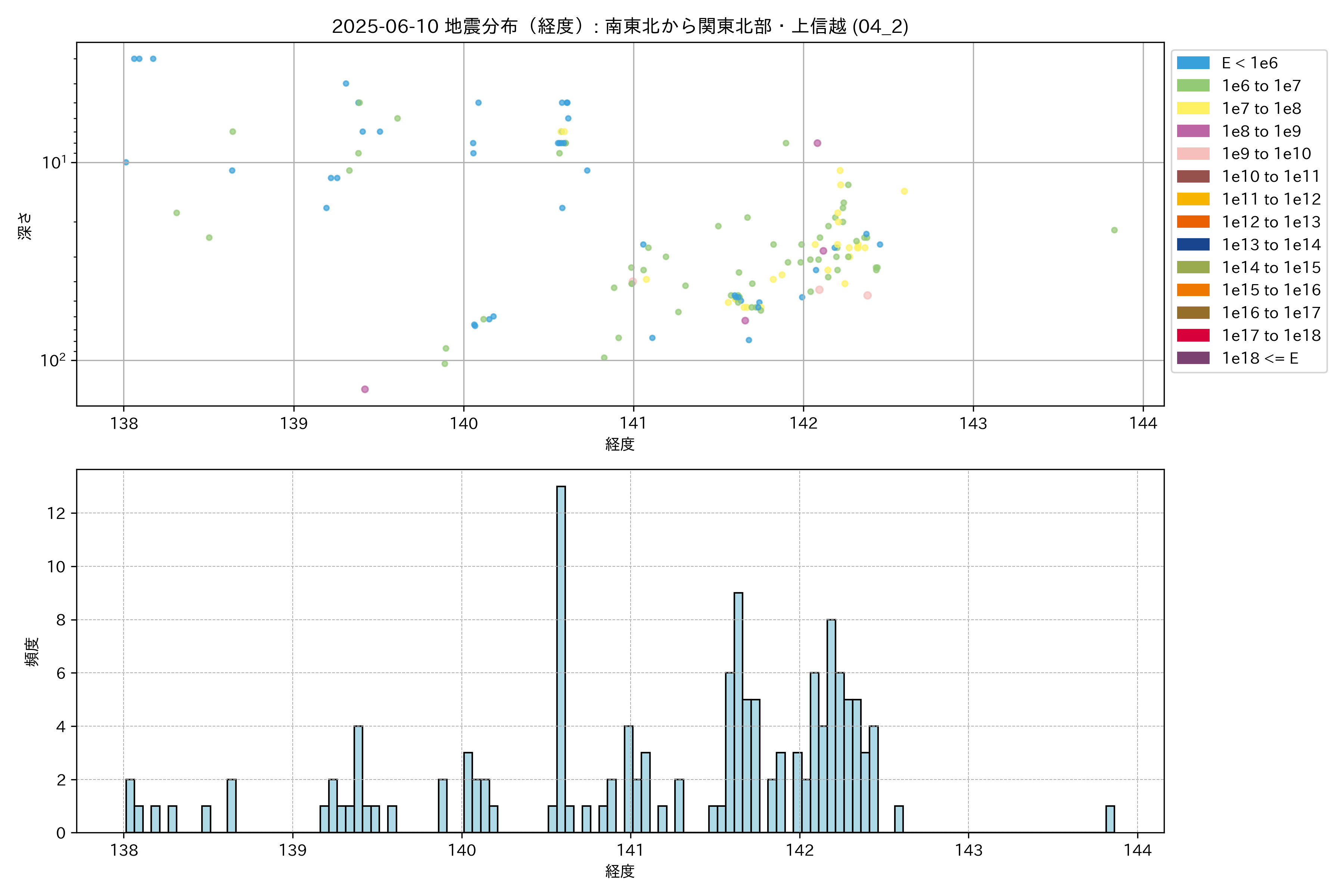
Task: Click the 頻度 y-axis label
Action: 32,652
